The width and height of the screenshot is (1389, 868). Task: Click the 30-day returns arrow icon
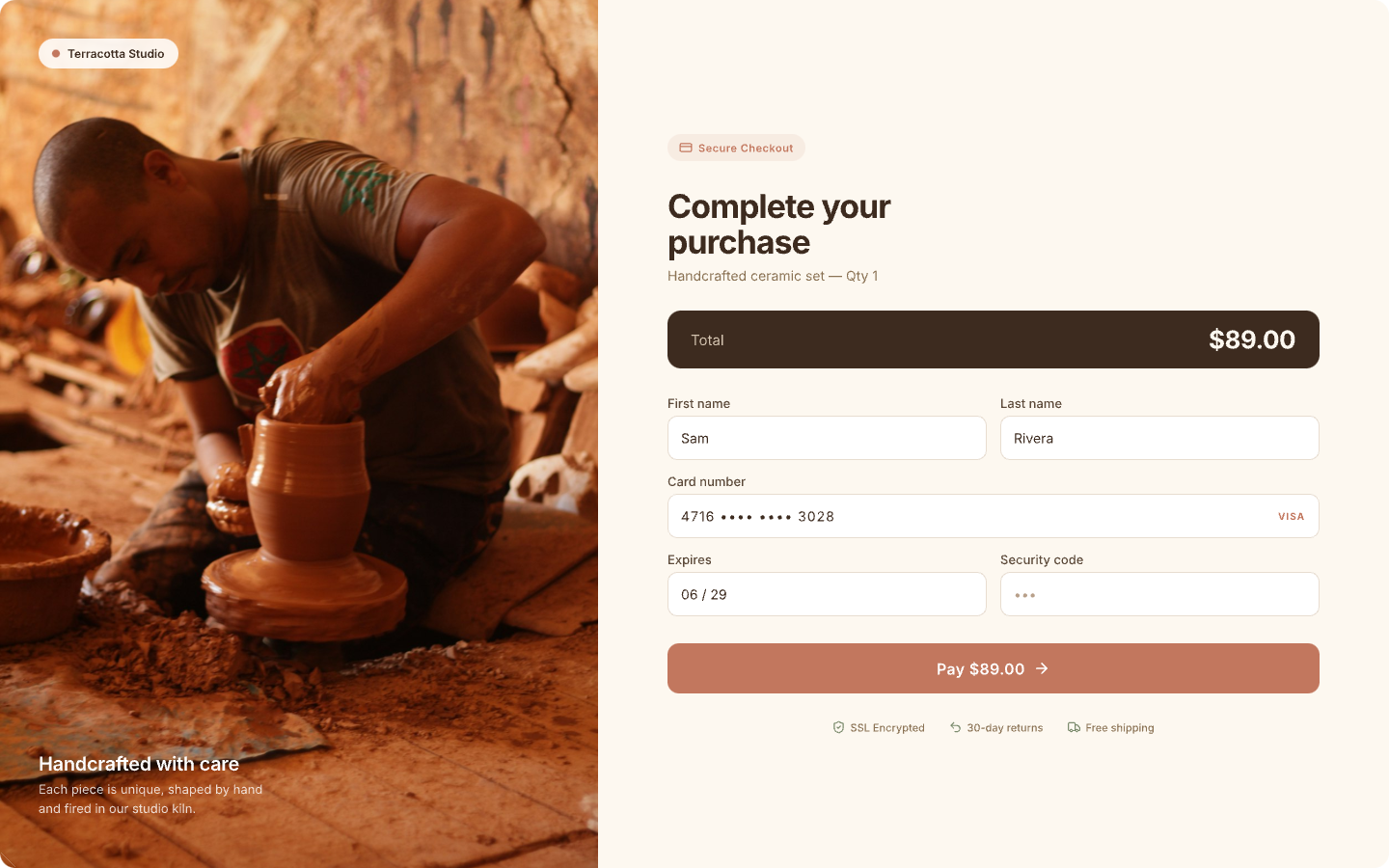coord(955,727)
